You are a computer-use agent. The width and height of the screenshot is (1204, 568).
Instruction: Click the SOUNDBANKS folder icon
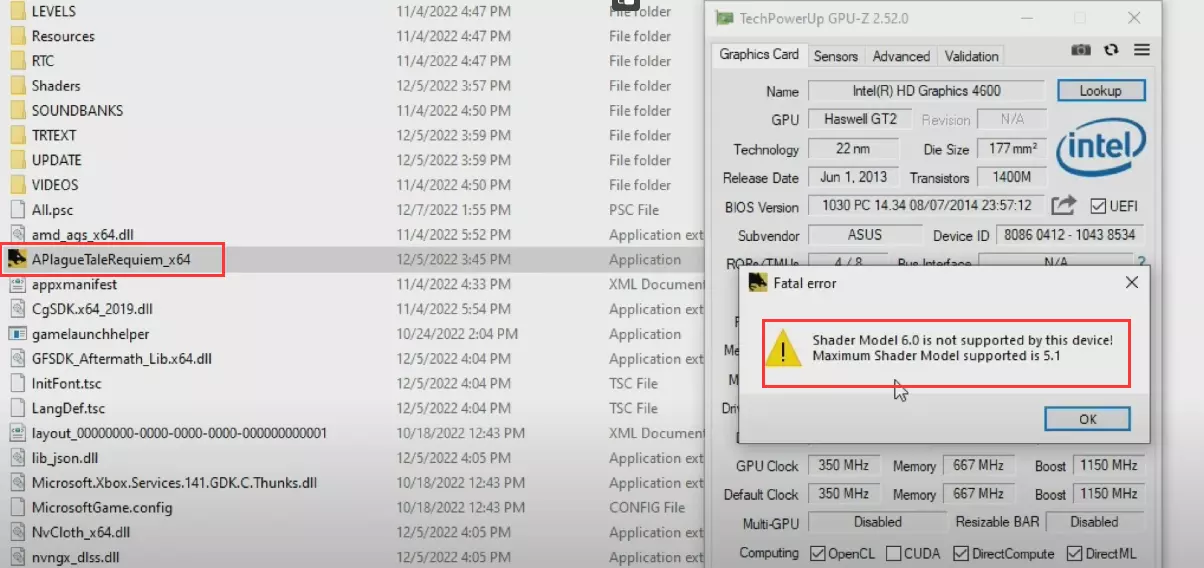17,110
